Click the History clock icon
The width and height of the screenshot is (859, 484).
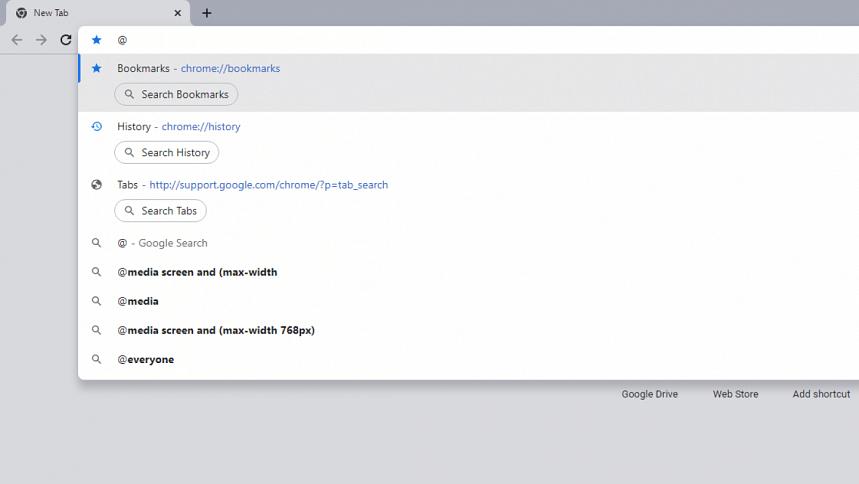click(96, 127)
